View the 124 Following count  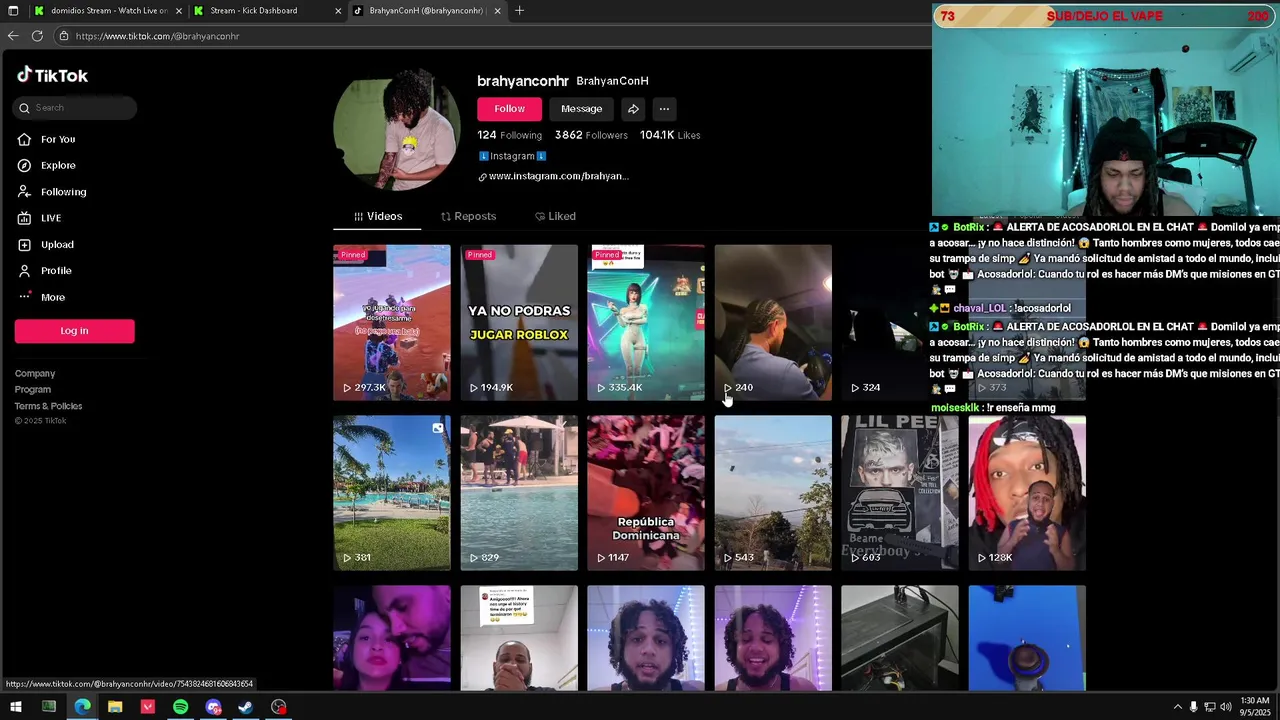[509, 135]
